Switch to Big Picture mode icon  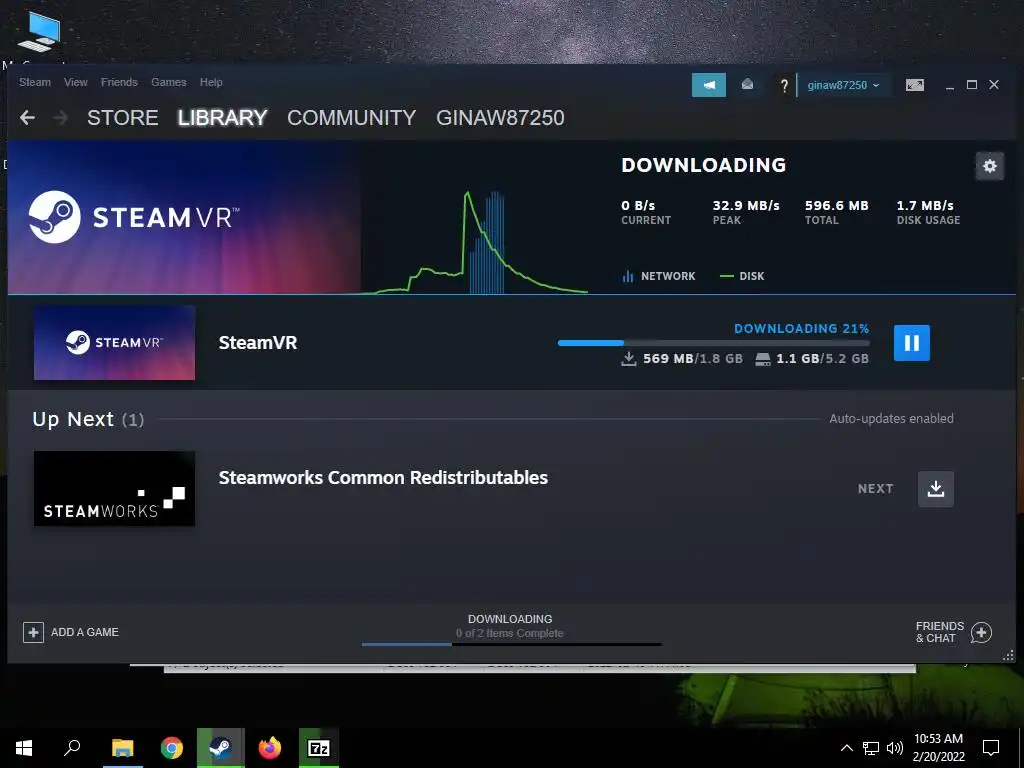(914, 85)
